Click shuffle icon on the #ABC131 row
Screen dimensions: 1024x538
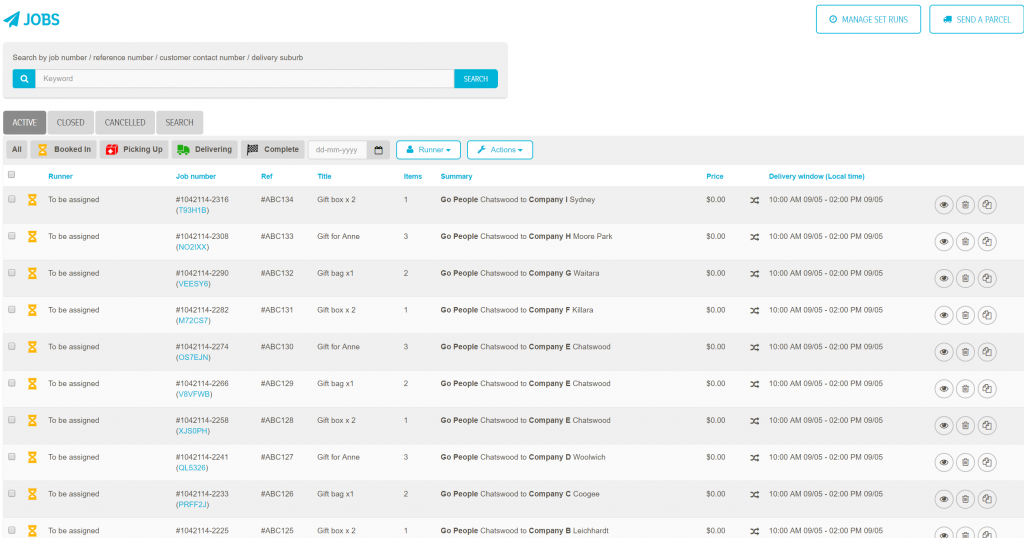tap(754, 311)
